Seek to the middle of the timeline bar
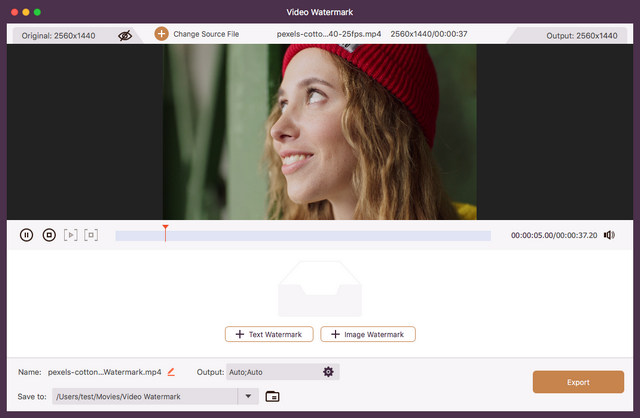Screen dimensions: 640x418 302,236
